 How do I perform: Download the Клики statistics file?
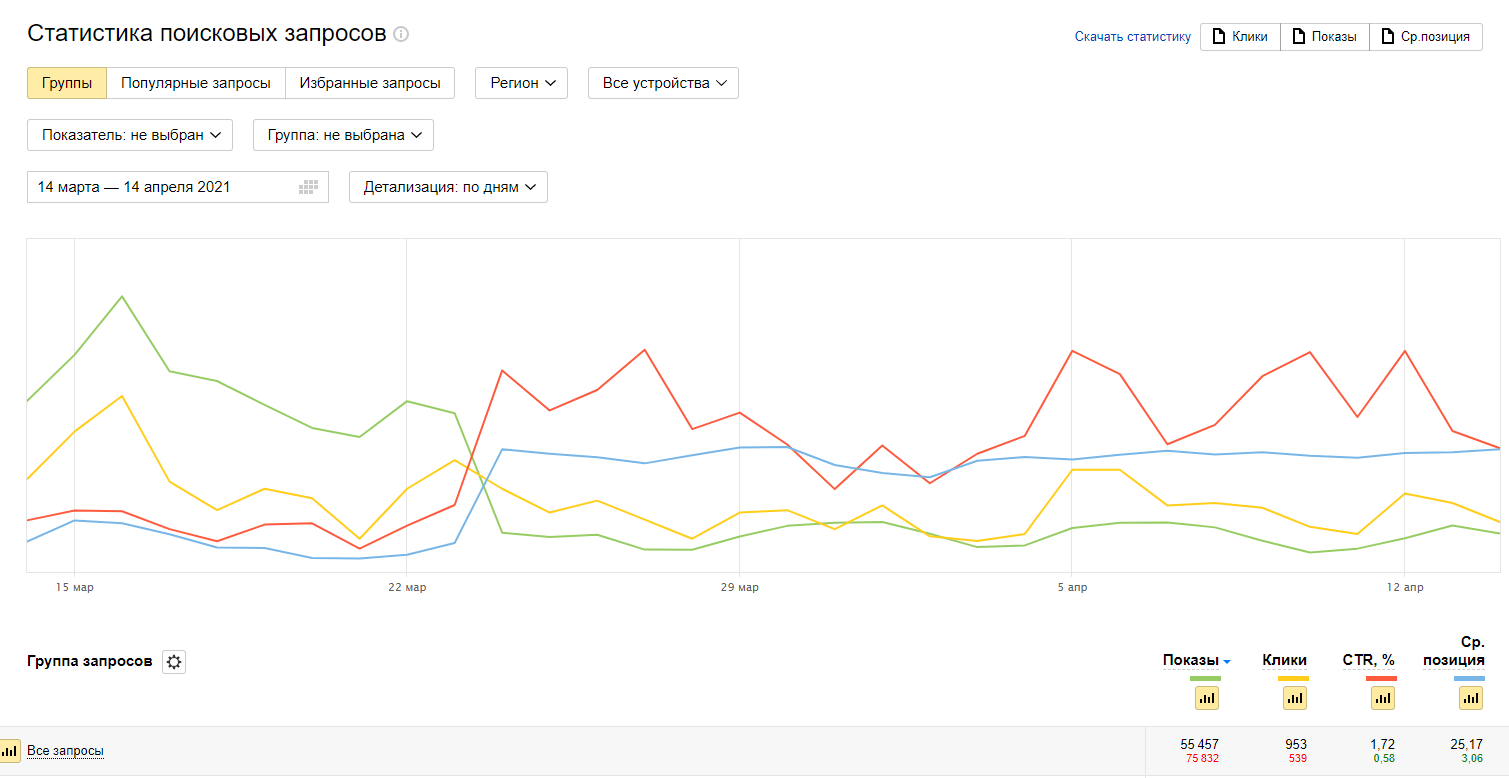(1240, 37)
